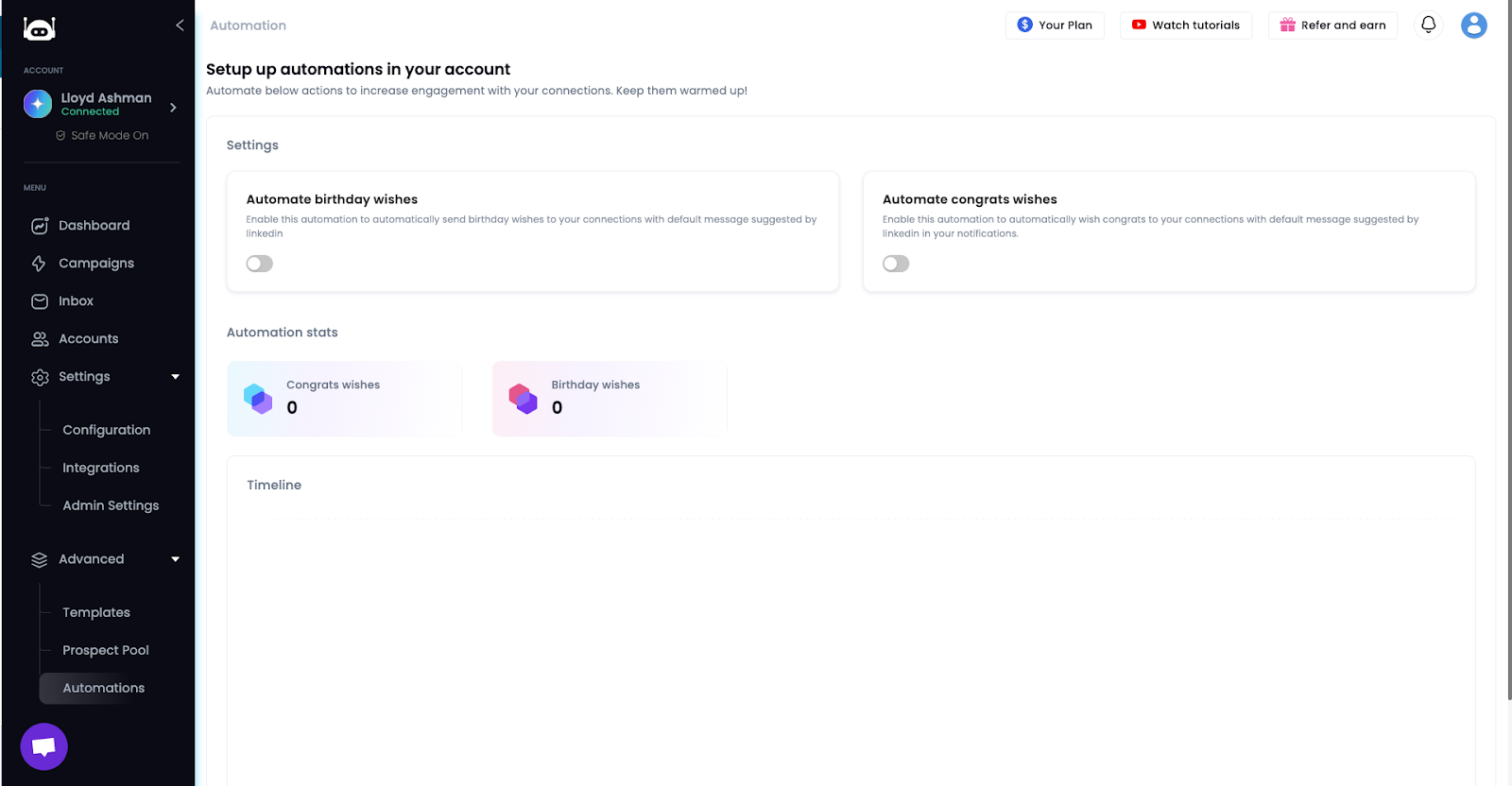Select Prospect Pool in sidebar
The image size is (1512, 786).
point(106,651)
